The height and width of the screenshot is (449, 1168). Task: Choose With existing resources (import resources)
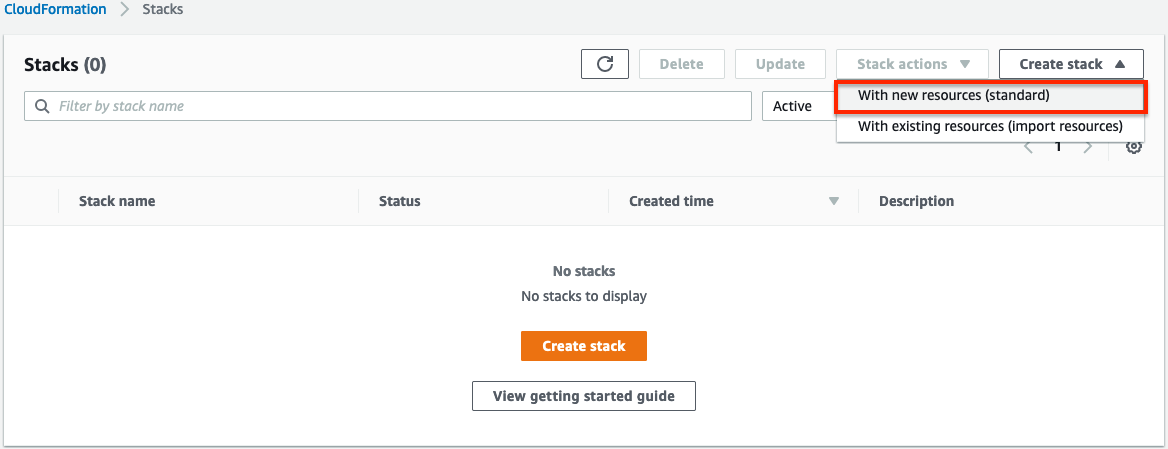(x=989, y=127)
